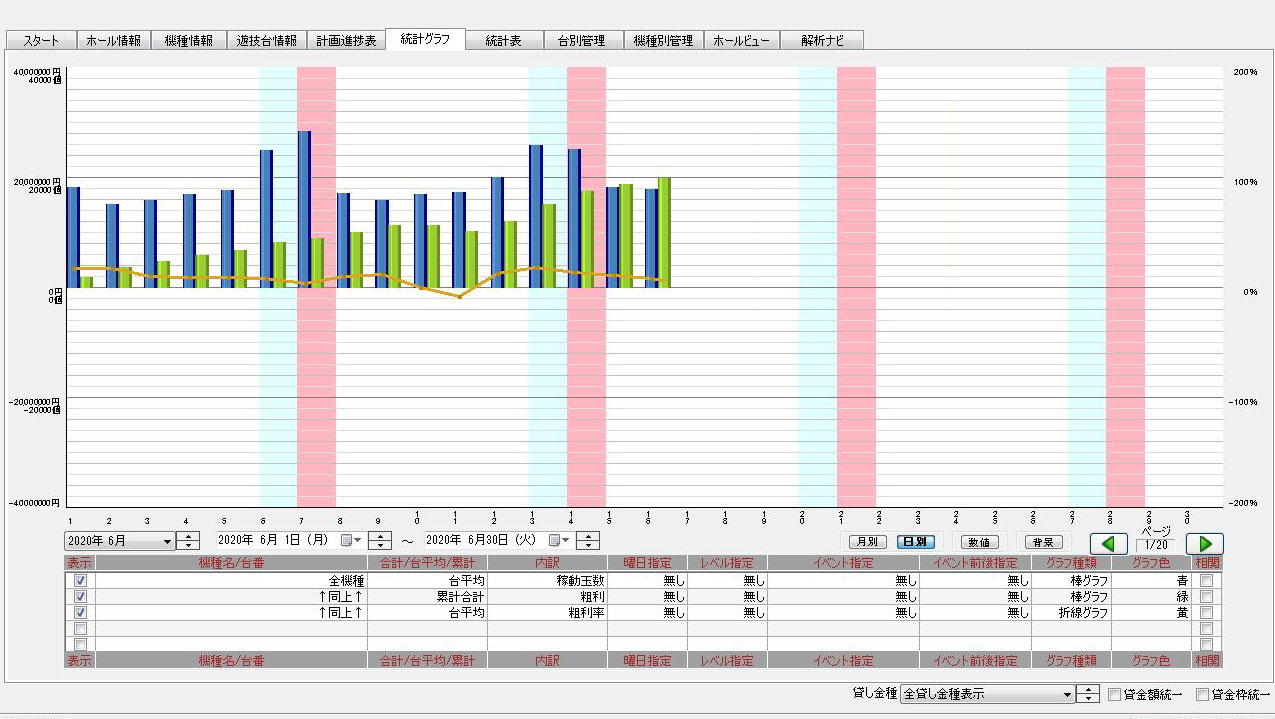Viewport: 1275px width, 719px height.
Task: Click the page number field showing 1/20
Action: (1156, 545)
